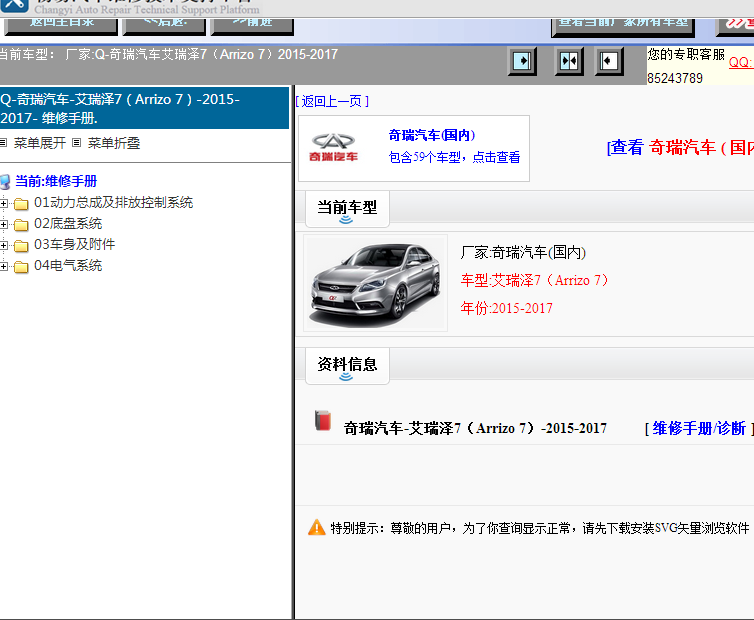The height and width of the screenshot is (620, 754).
Task: Click the folder icon for 01动力总成及排放控制系统
Action: (21, 204)
